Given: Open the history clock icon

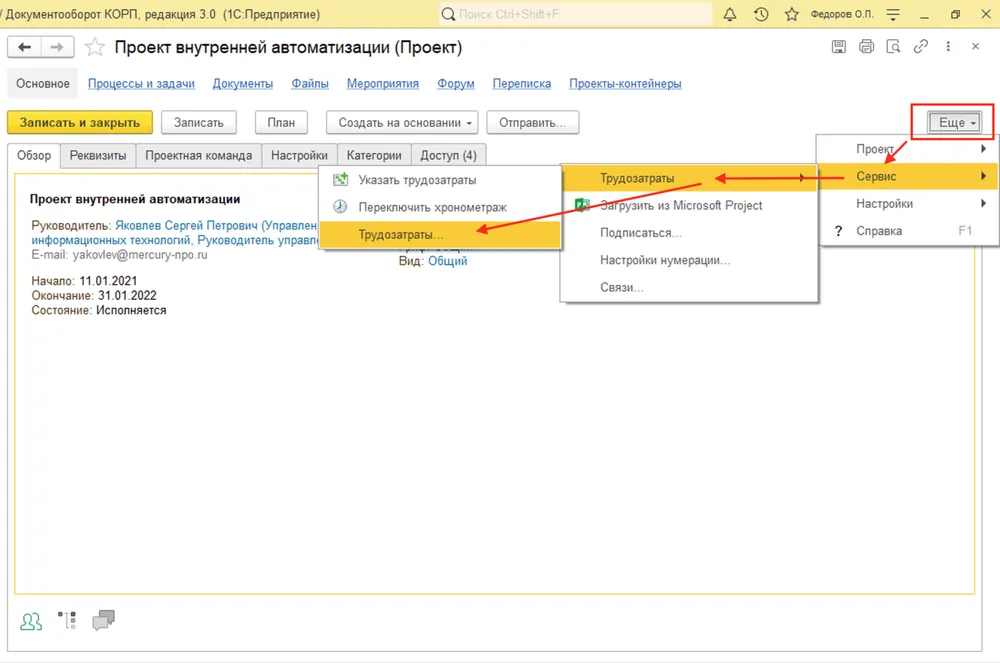Looking at the screenshot, I should tap(761, 14).
